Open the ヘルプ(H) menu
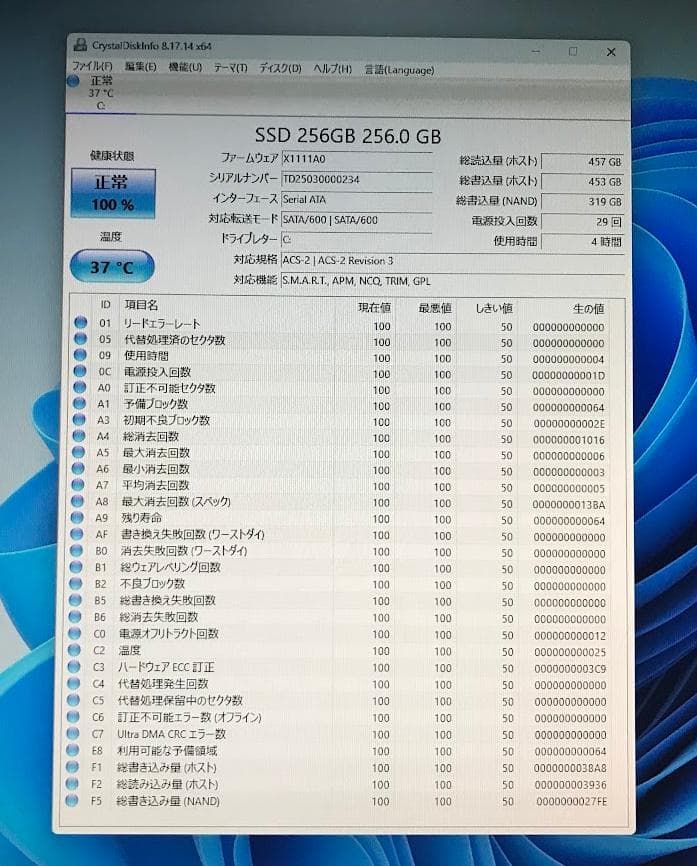 tap(332, 69)
